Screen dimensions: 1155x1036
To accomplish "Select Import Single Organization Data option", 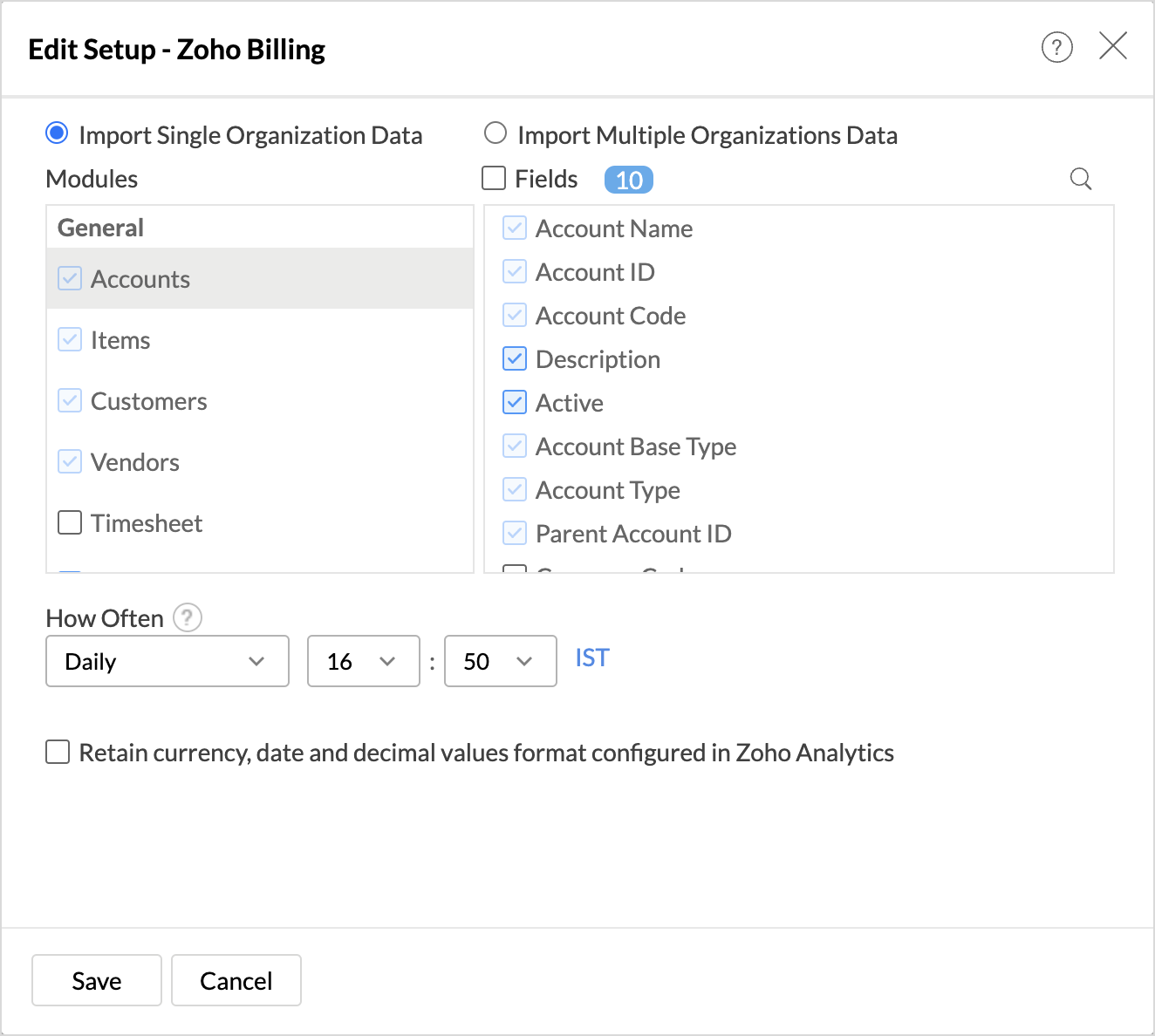I will [x=57, y=133].
